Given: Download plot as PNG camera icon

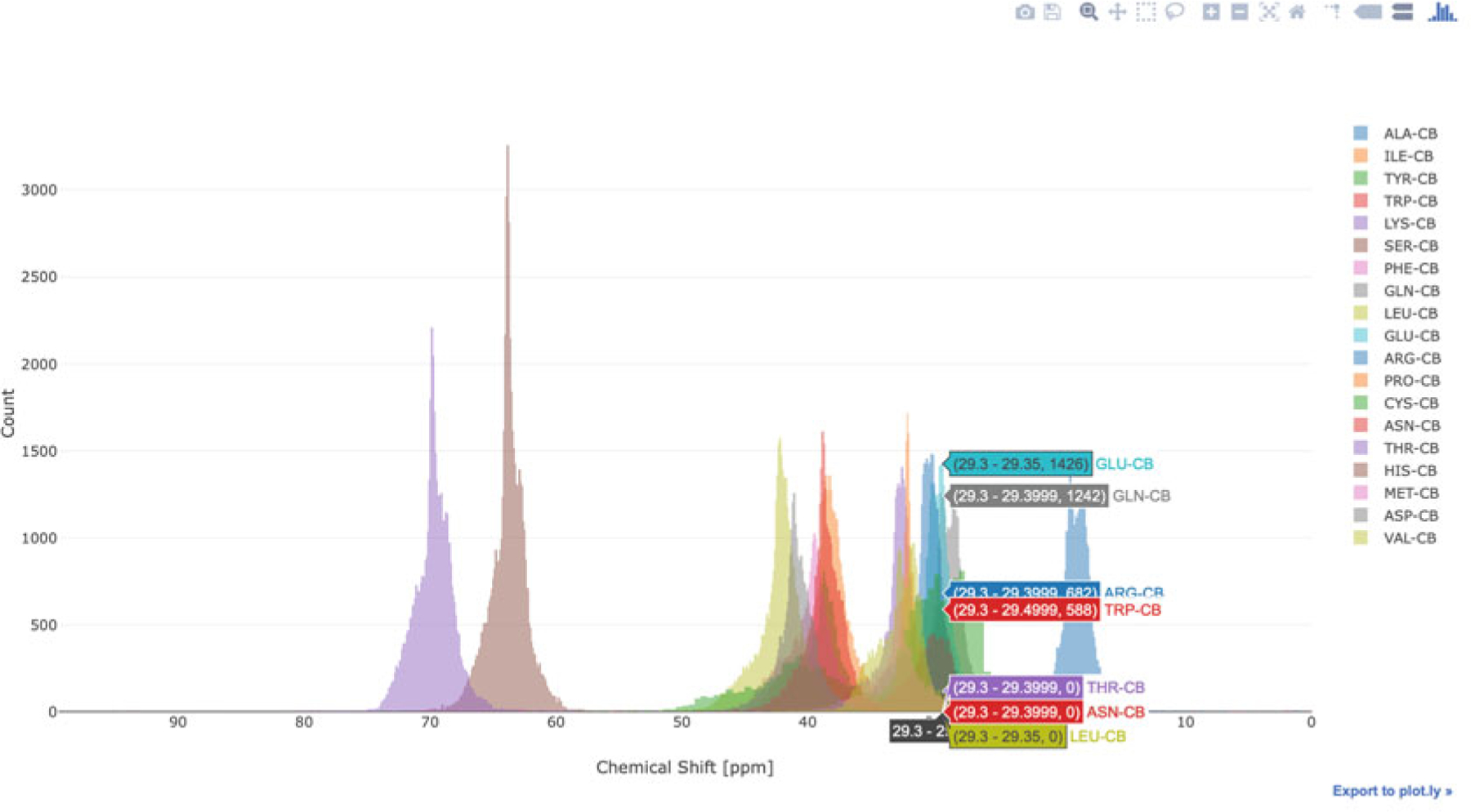Looking at the screenshot, I should tap(1024, 12).
